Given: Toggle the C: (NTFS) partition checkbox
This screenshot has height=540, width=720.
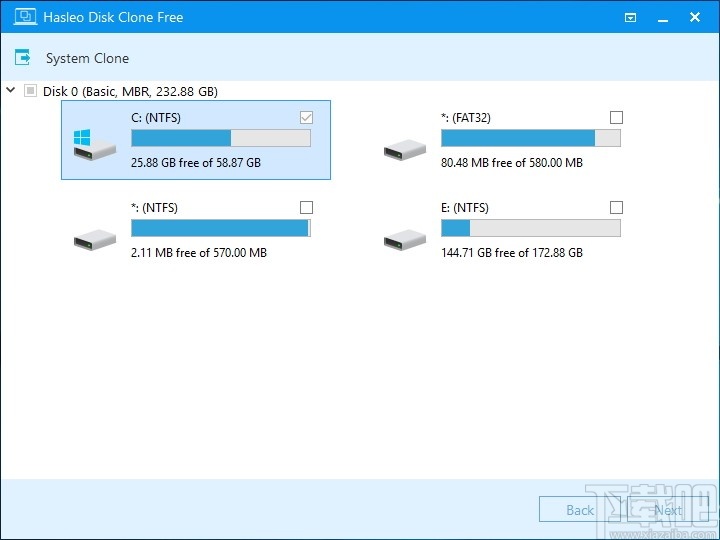Looking at the screenshot, I should click(x=306, y=118).
